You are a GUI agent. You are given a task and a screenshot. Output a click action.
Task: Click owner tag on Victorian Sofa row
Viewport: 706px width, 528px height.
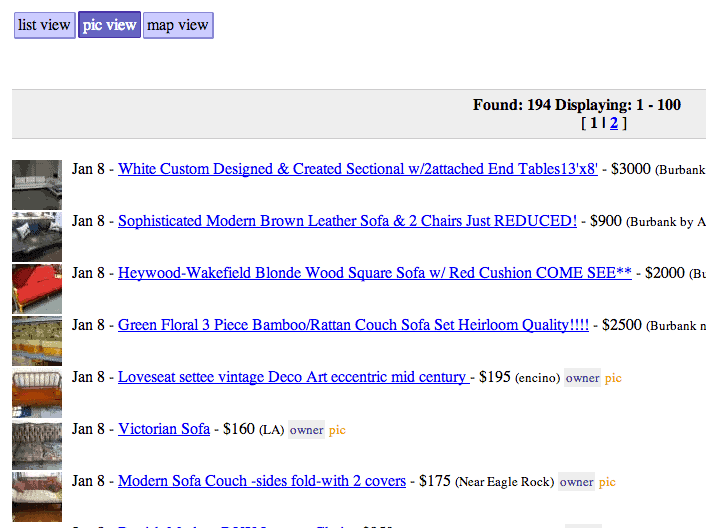pyautogui.click(x=306, y=430)
